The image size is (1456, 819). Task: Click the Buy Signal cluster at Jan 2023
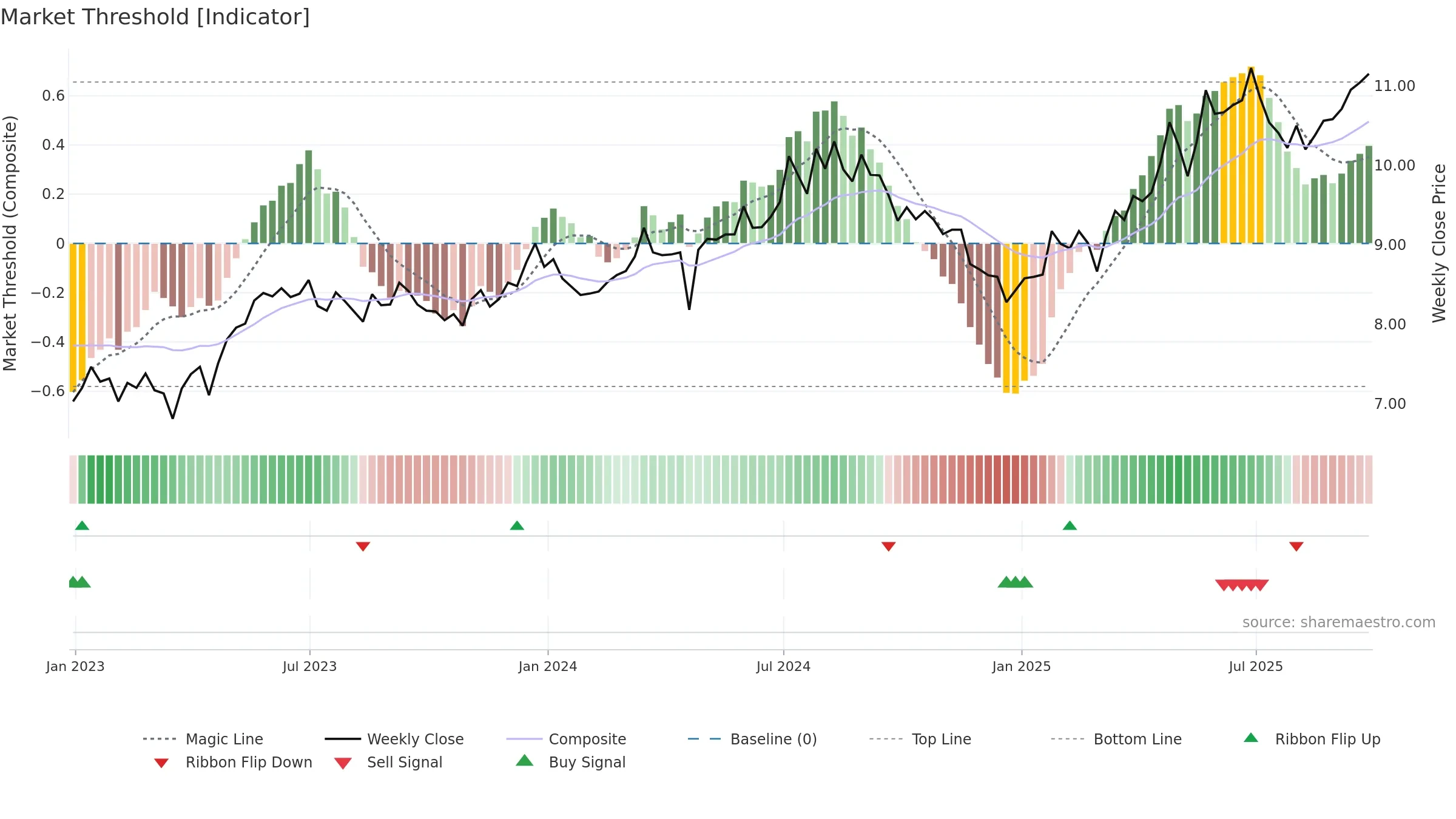[79, 582]
